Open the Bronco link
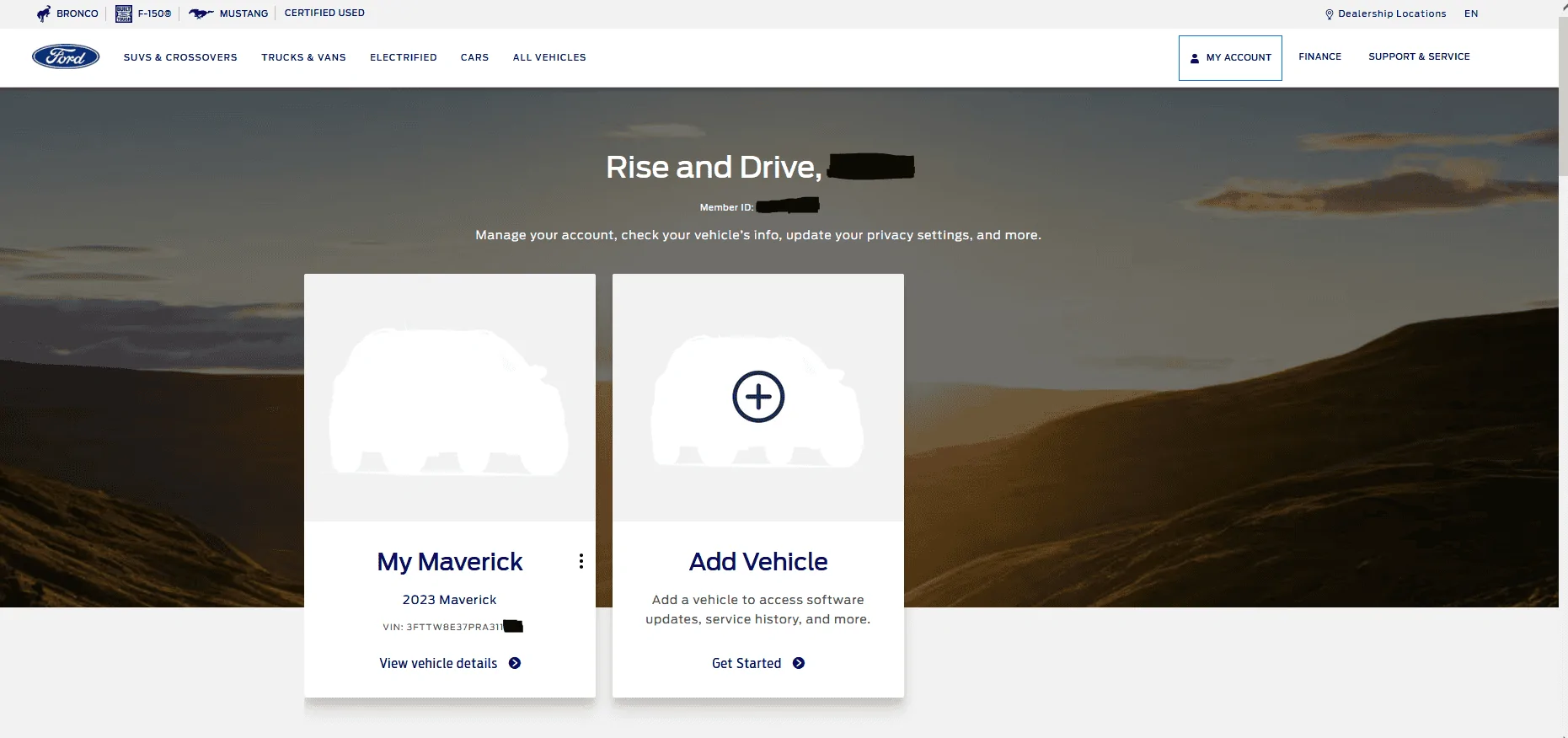The image size is (1568, 738). (x=67, y=13)
